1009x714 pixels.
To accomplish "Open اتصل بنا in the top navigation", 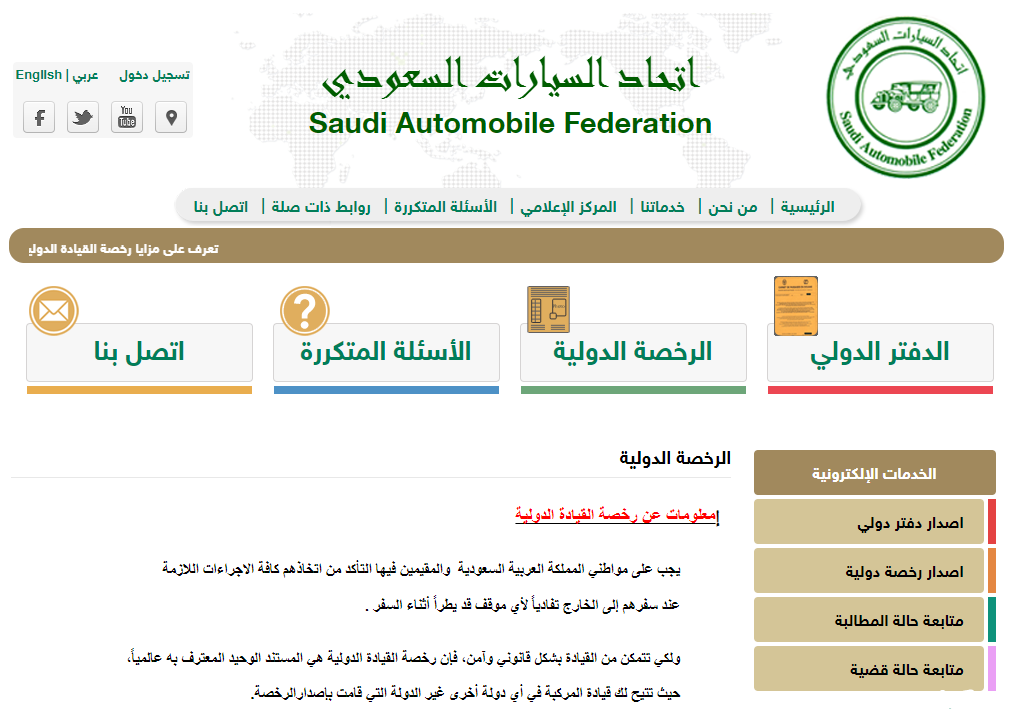I will tap(221, 206).
